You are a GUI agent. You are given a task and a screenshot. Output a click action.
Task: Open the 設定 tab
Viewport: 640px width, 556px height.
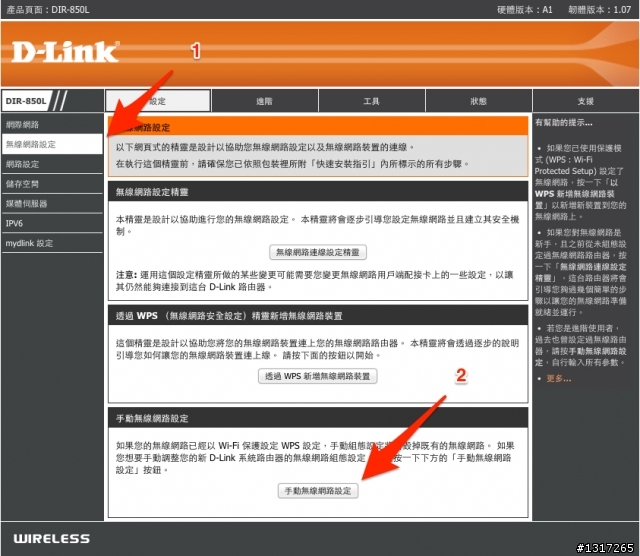158,101
